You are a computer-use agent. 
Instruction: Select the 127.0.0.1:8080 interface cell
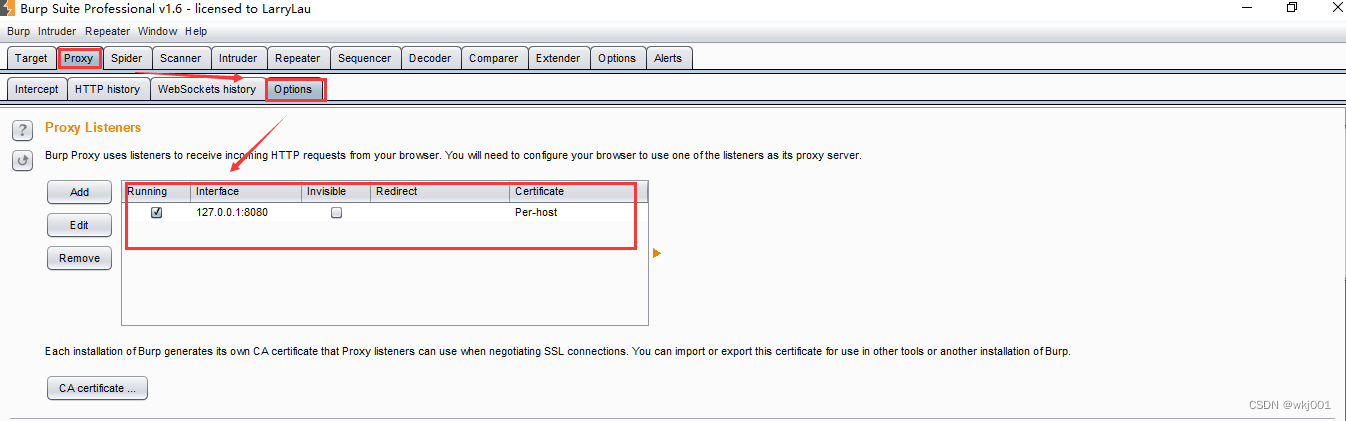coord(247,212)
